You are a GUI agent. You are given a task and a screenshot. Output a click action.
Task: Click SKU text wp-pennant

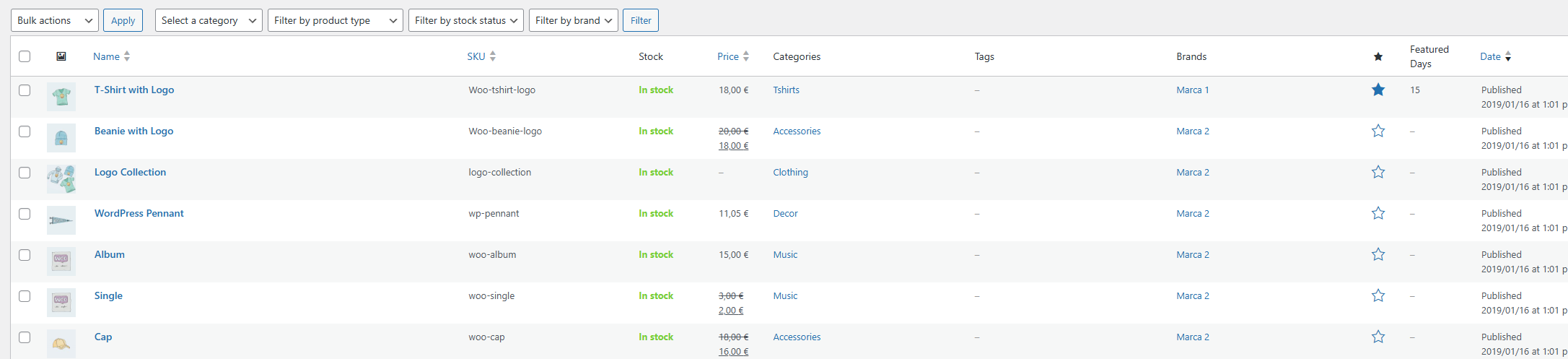tap(494, 213)
